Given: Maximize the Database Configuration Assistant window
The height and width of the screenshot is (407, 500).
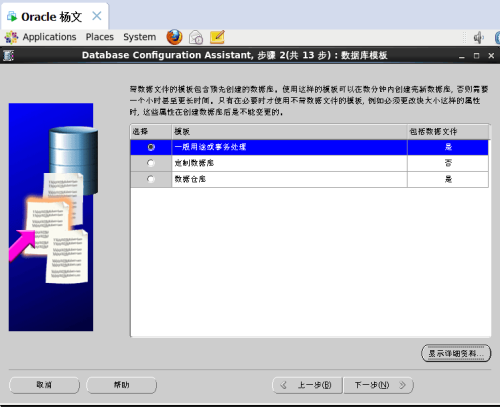Looking at the screenshot, I should (x=476, y=56).
